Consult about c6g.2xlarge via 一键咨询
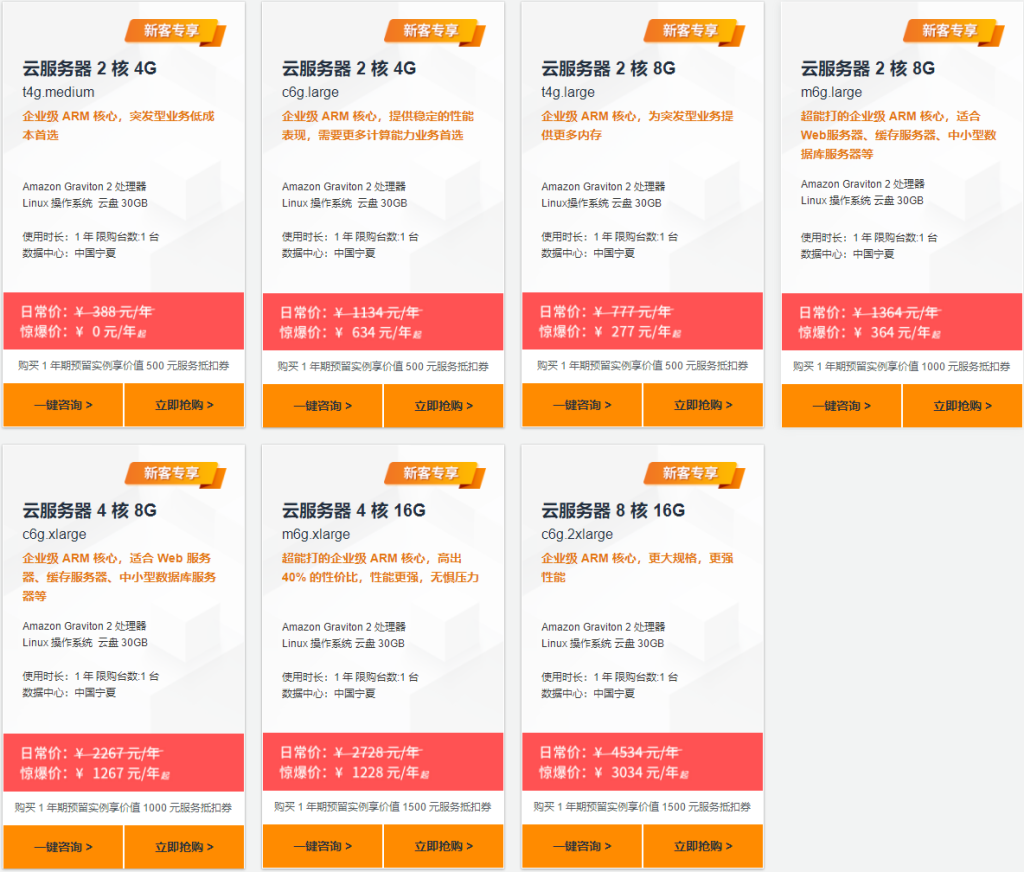 coord(582,846)
